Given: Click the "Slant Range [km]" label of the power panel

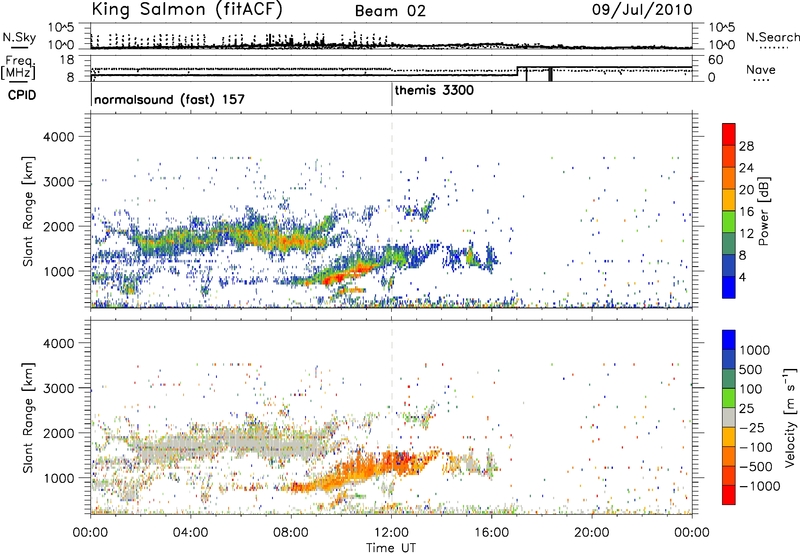Looking at the screenshot, I should pyautogui.click(x=28, y=211).
